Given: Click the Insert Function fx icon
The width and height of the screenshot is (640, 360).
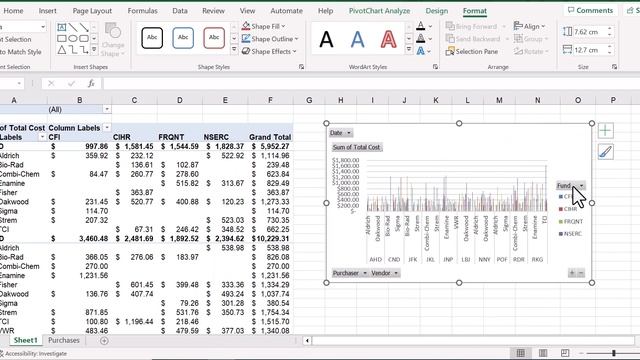Looking at the screenshot, I should pyautogui.click(x=91, y=83).
